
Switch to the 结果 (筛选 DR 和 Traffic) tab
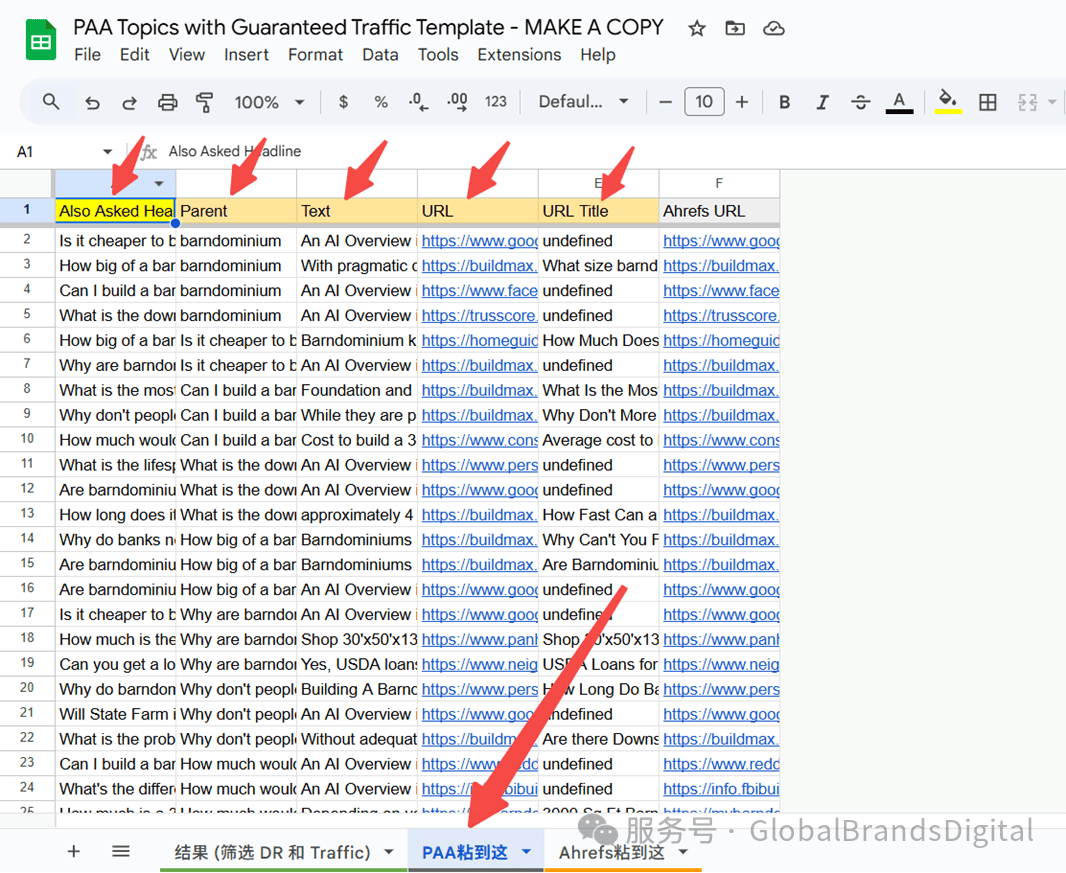pyautogui.click(x=272, y=852)
